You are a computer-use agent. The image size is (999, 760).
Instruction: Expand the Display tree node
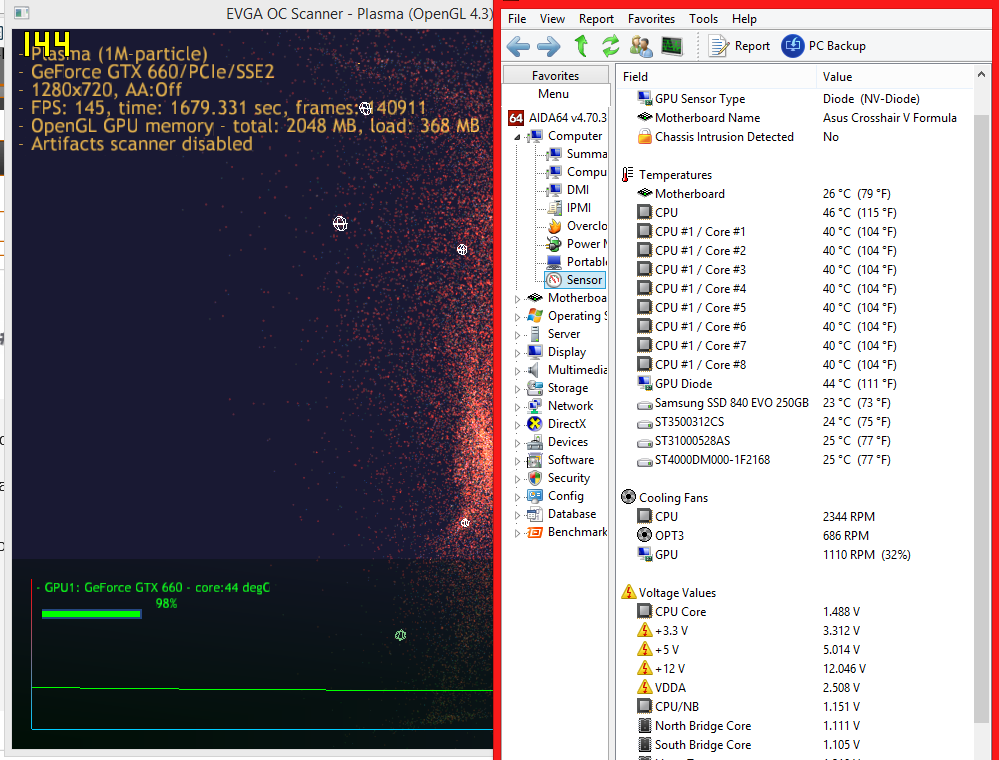[517, 352]
